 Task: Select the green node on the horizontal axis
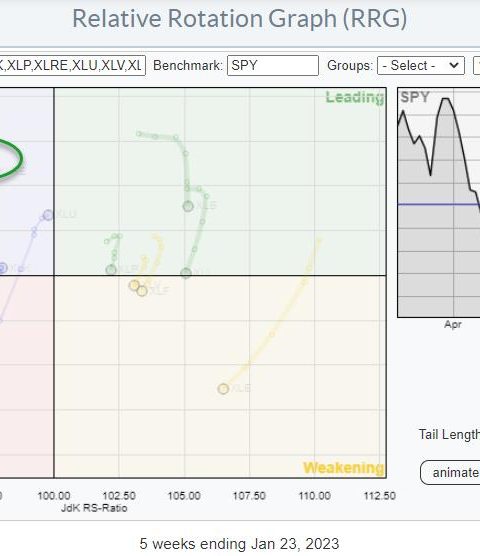click(x=186, y=273)
